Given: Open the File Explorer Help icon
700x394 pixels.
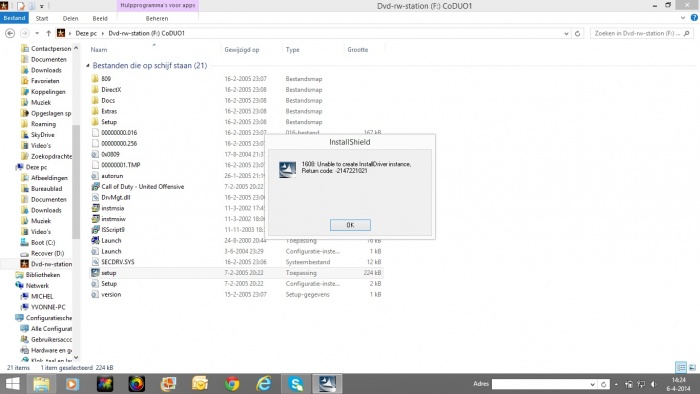Looking at the screenshot, I should point(694,18).
